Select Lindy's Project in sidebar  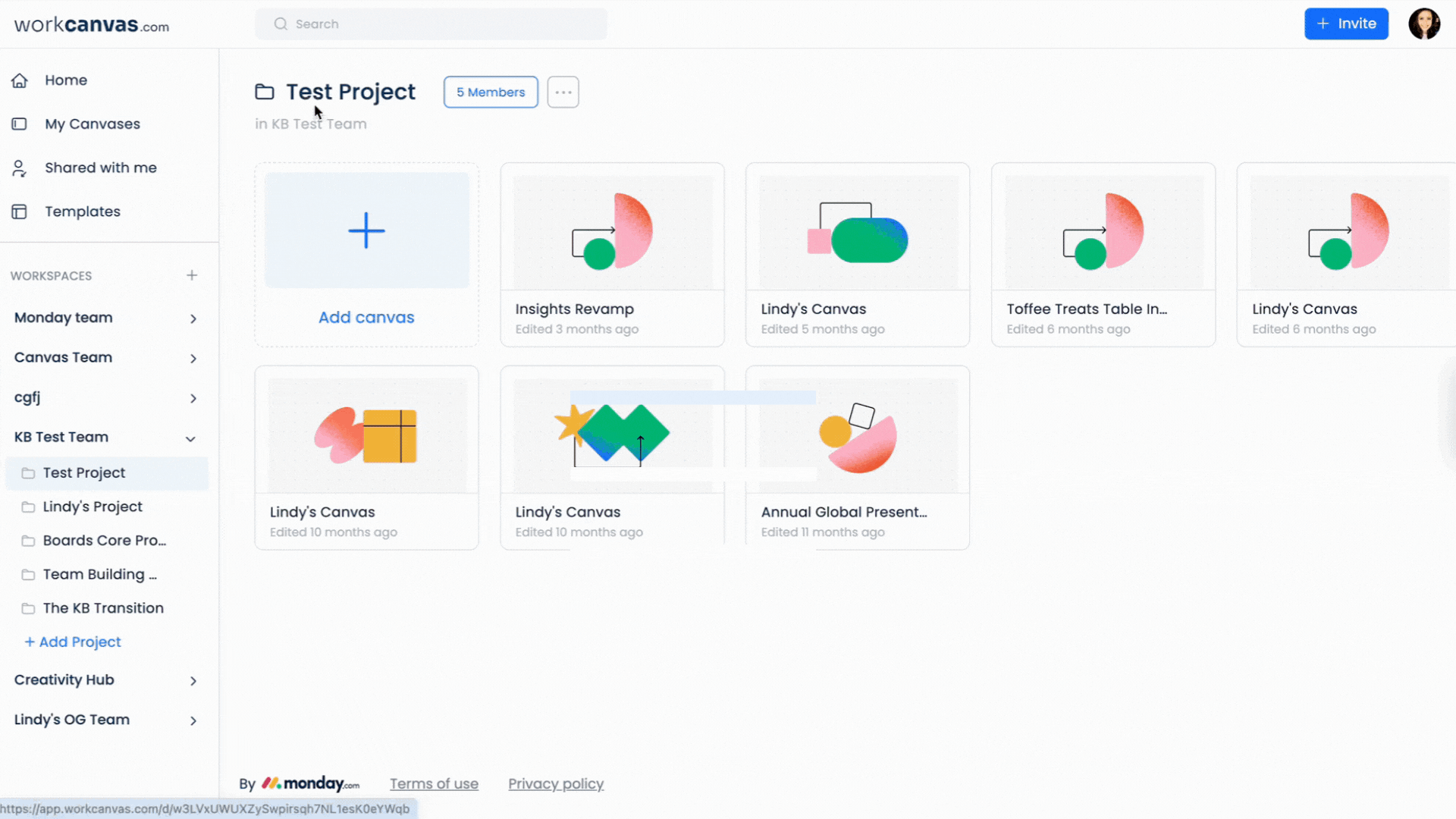93,507
